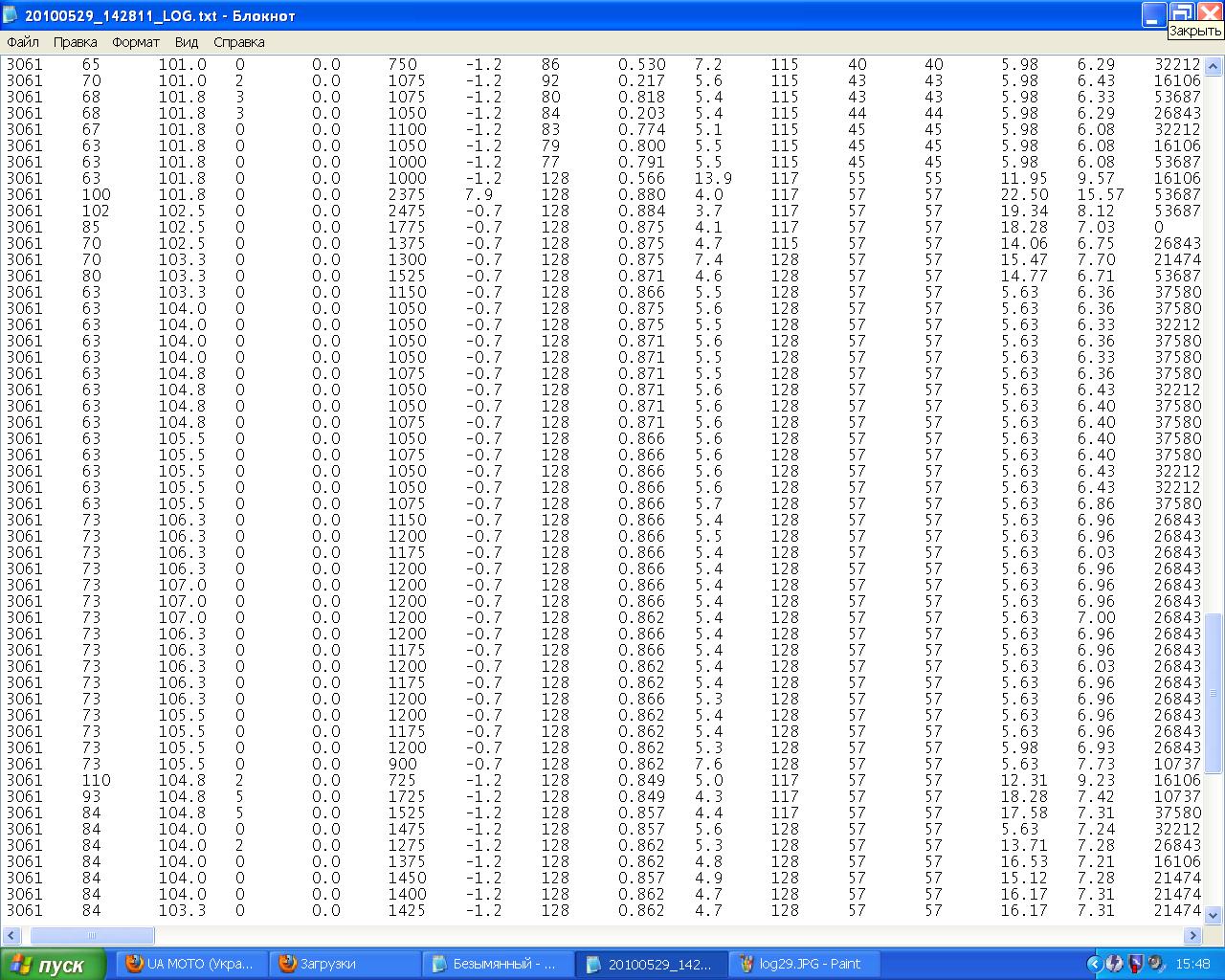
Task: Open the Справка help menu
Action: coord(239,42)
